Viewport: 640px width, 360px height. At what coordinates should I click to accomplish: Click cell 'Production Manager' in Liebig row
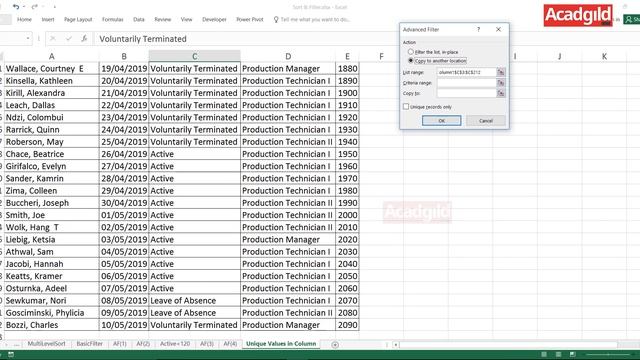point(288,240)
